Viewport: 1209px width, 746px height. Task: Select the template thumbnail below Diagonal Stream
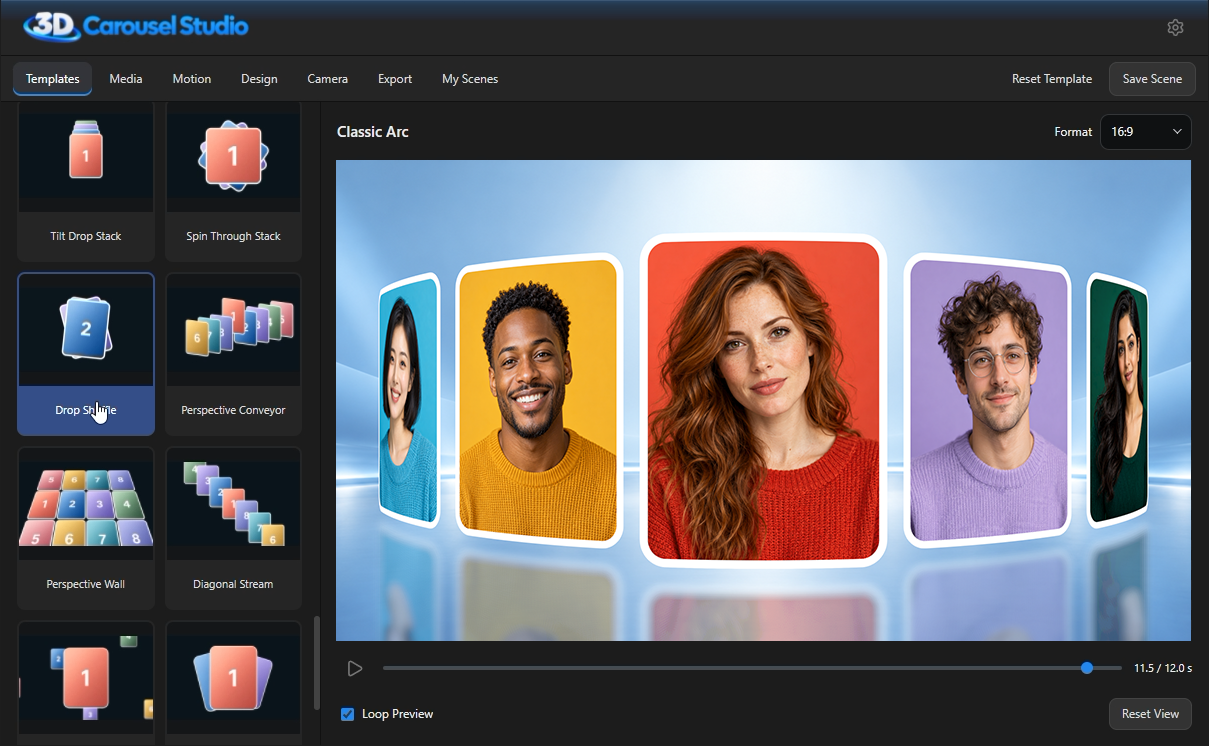233,680
